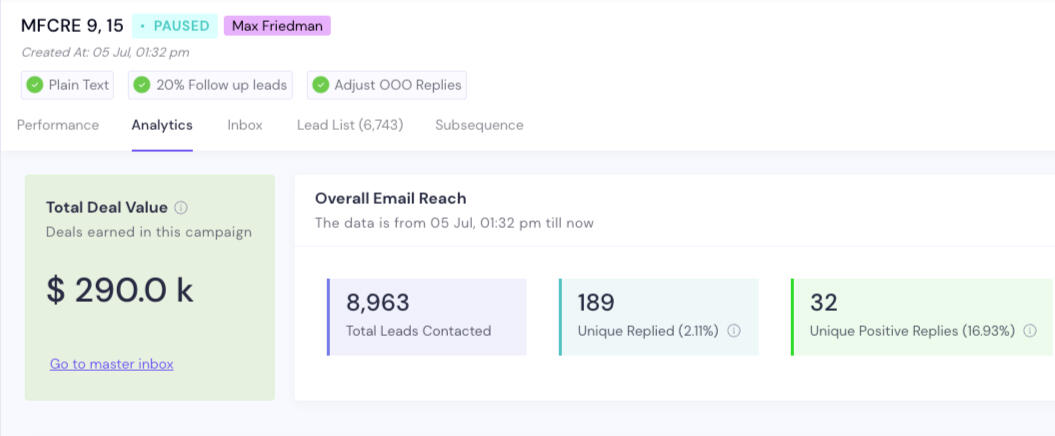Select the green check on 20% Follow up leads
1055x436 pixels.
coord(142,85)
